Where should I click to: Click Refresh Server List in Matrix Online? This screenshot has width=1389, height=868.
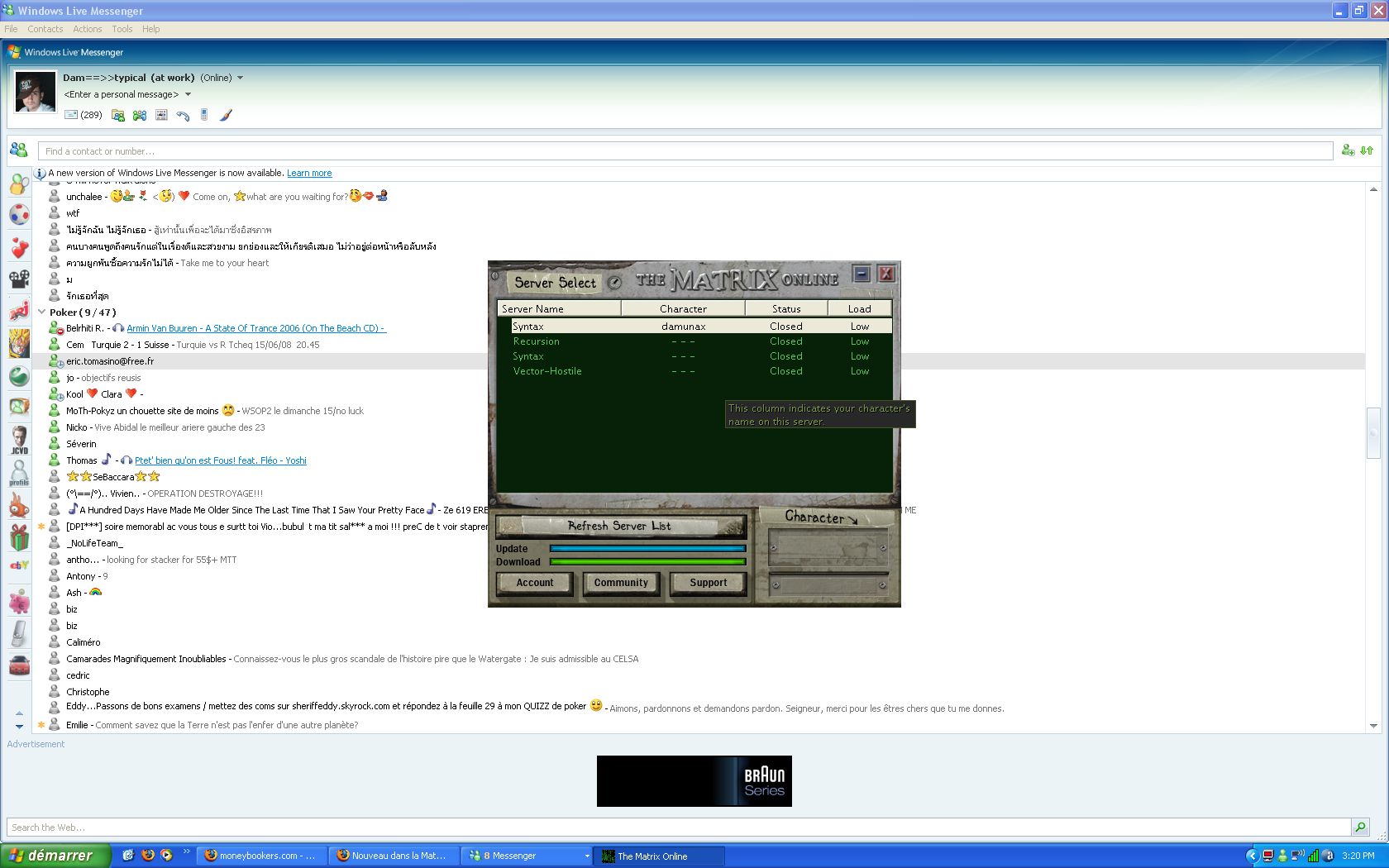619,526
